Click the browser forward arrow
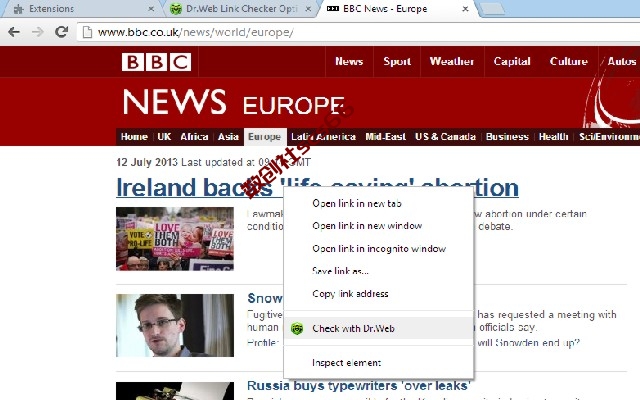The image size is (640, 400). click(x=38, y=32)
